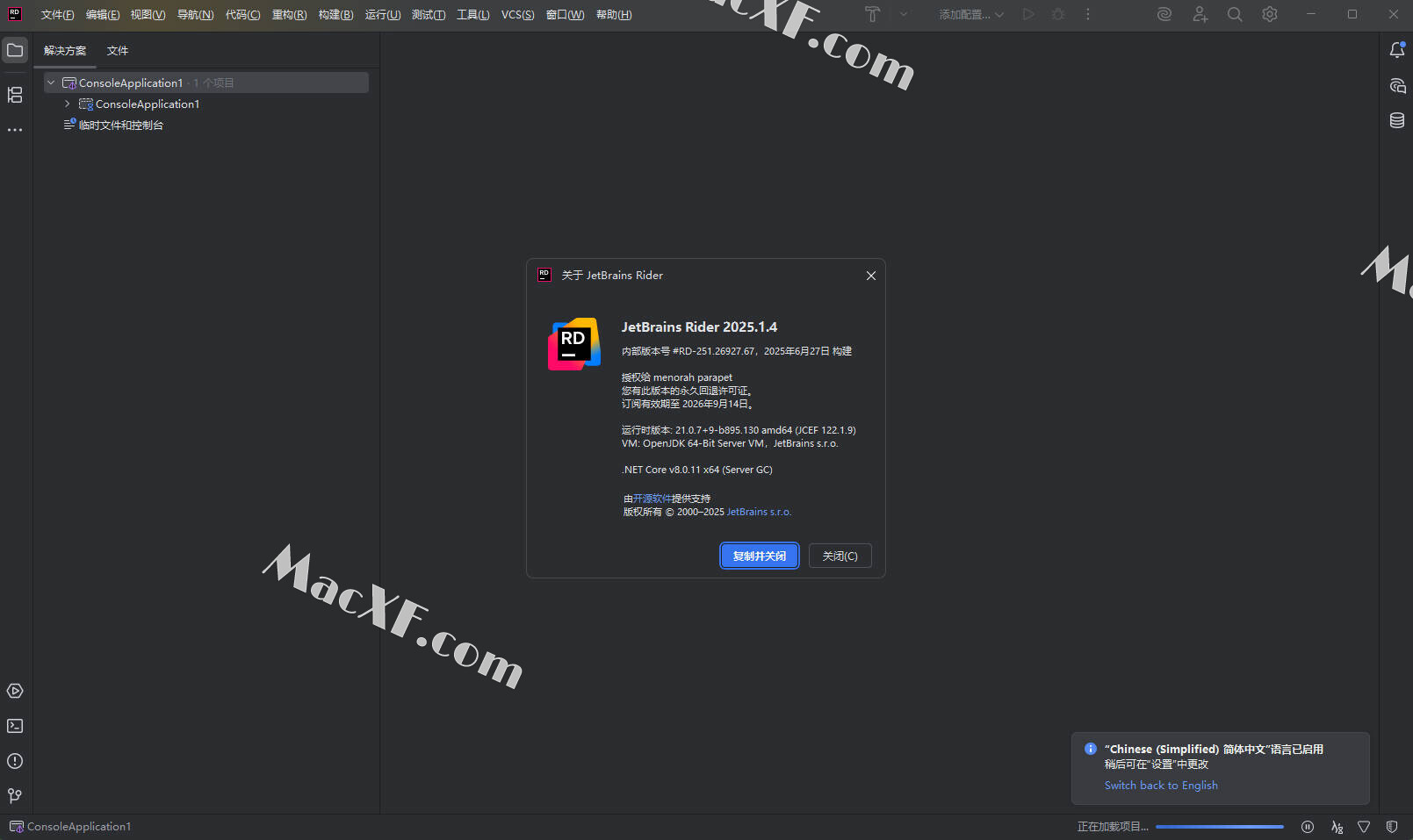The image size is (1413, 840).
Task: Click the shield status bar icon
Action: [1392, 827]
